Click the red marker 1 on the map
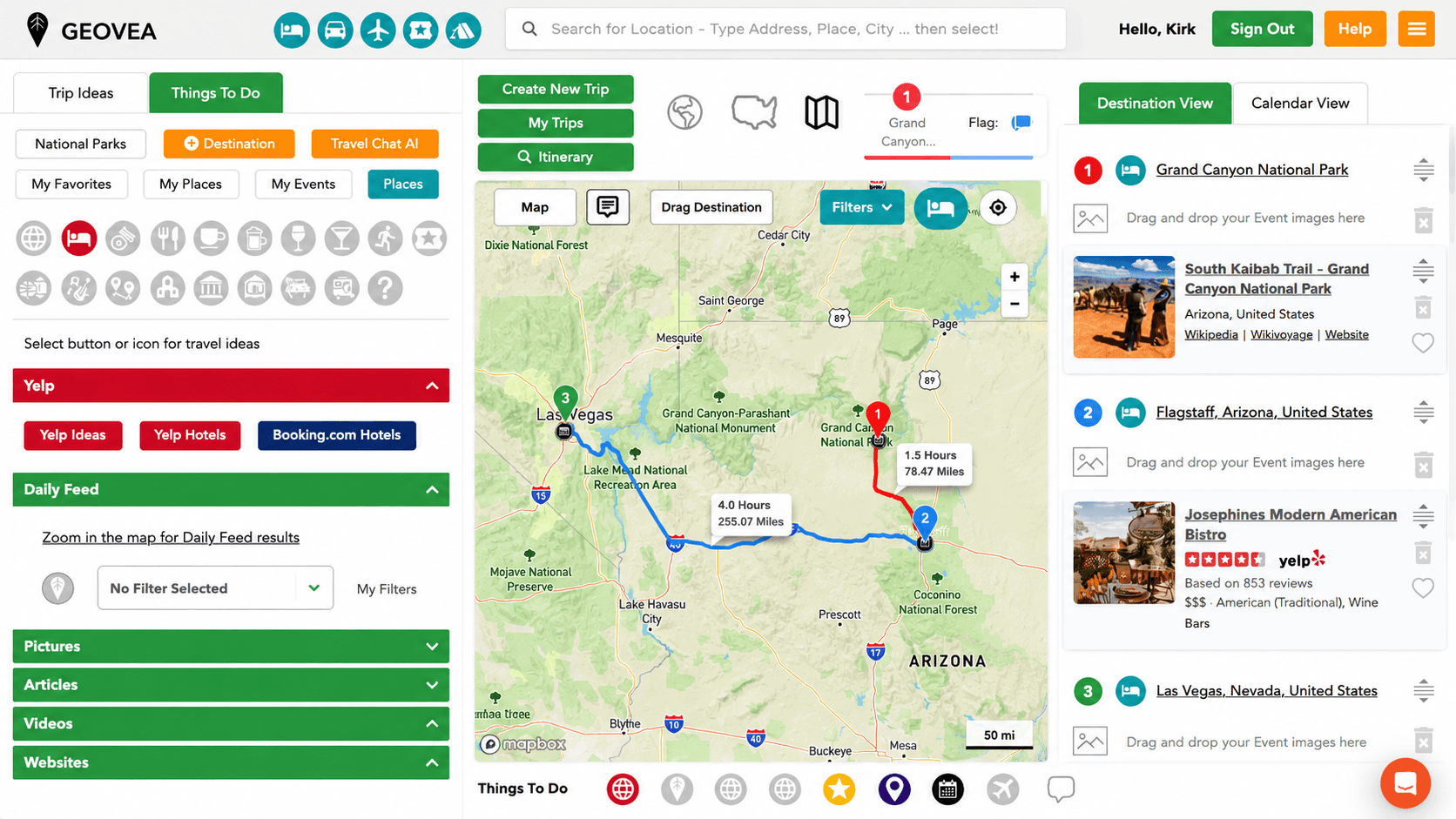1456x819 pixels. point(878,420)
